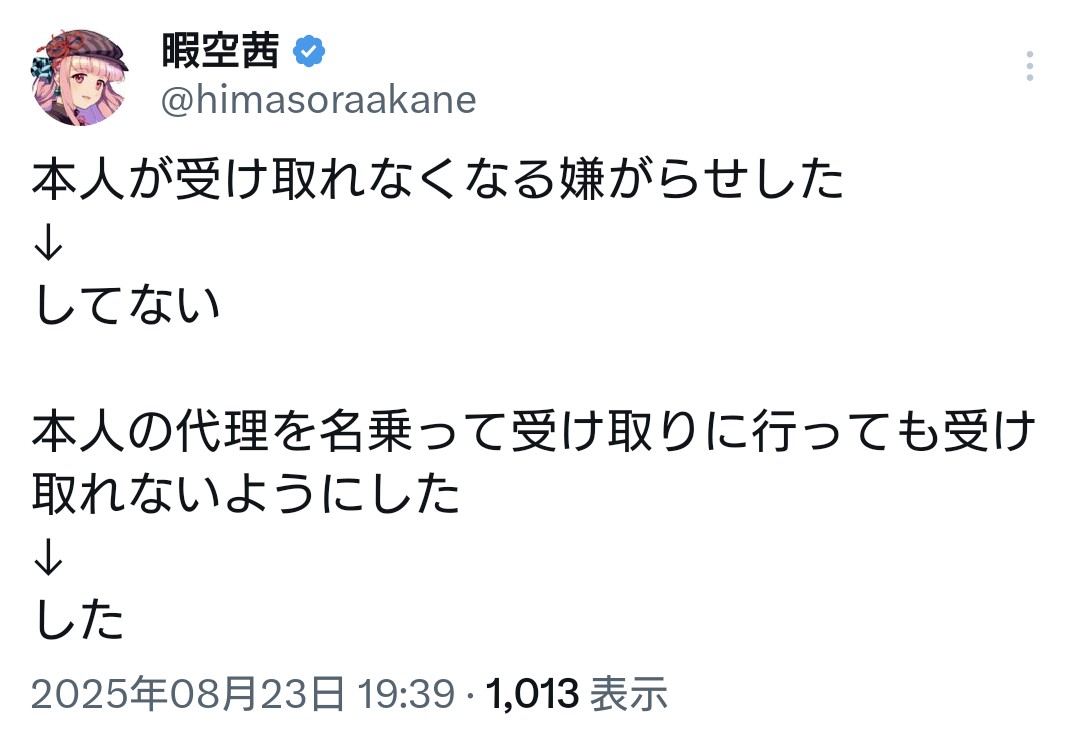
Task: Click the first downward arrow symbol
Action: (48, 242)
